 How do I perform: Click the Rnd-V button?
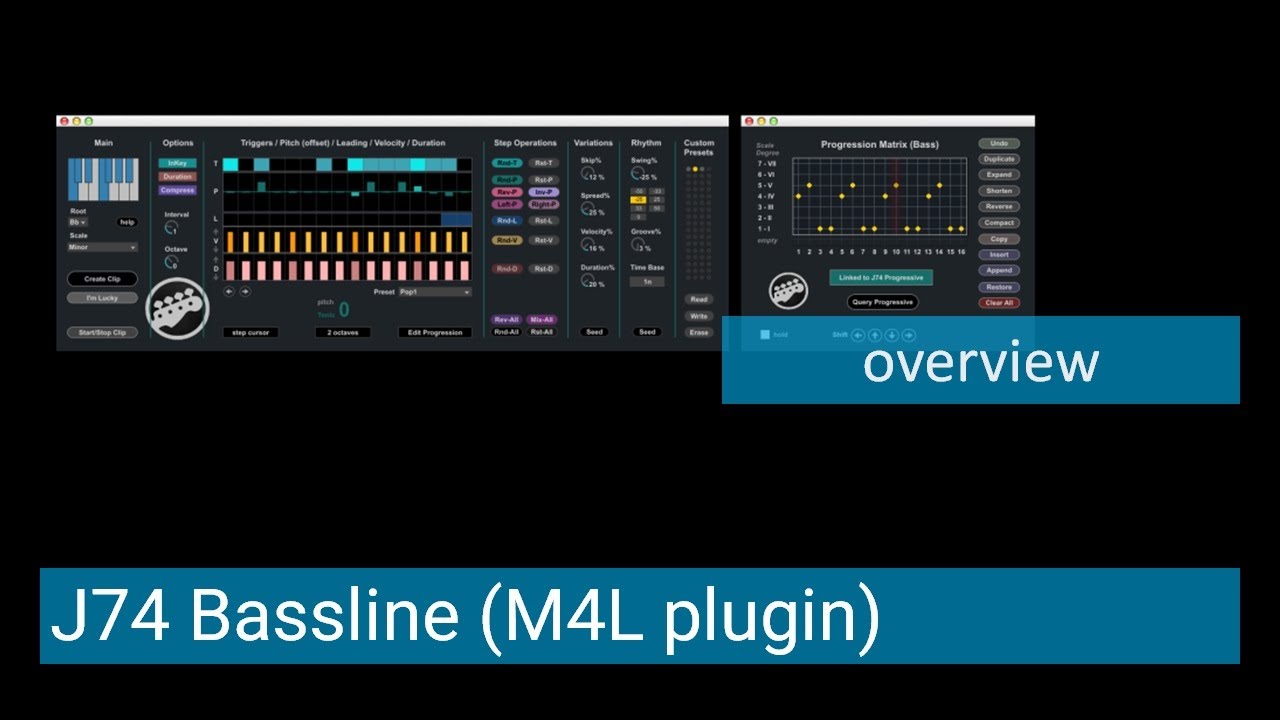pos(507,240)
